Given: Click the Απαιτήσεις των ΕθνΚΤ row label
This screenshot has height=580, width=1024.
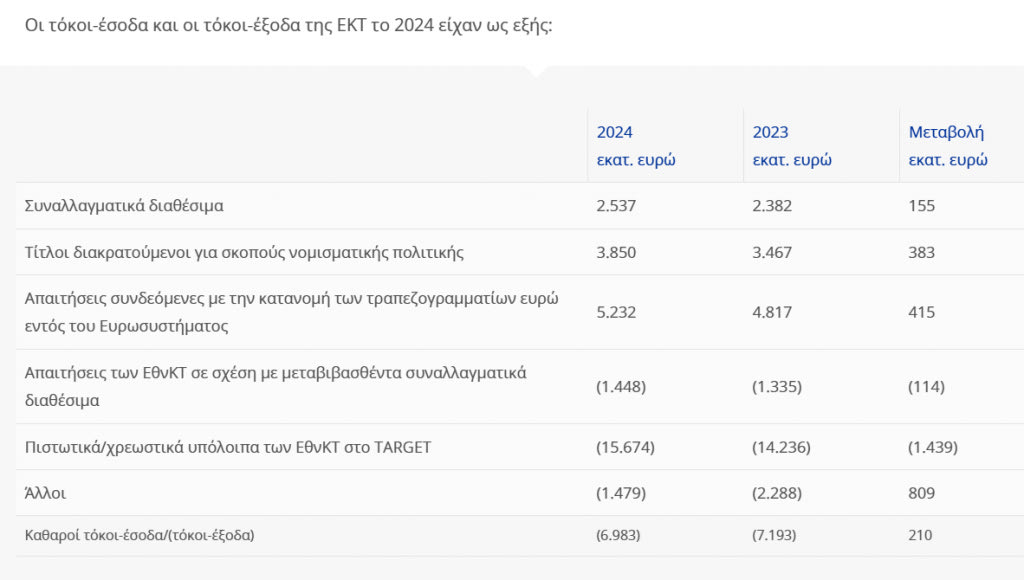Looking at the screenshot, I should pyautogui.click(x=275, y=386).
